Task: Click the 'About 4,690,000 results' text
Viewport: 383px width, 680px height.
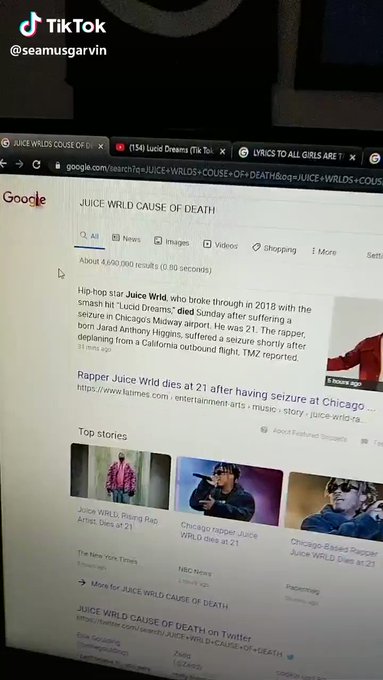Action: click(x=145, y=265)
